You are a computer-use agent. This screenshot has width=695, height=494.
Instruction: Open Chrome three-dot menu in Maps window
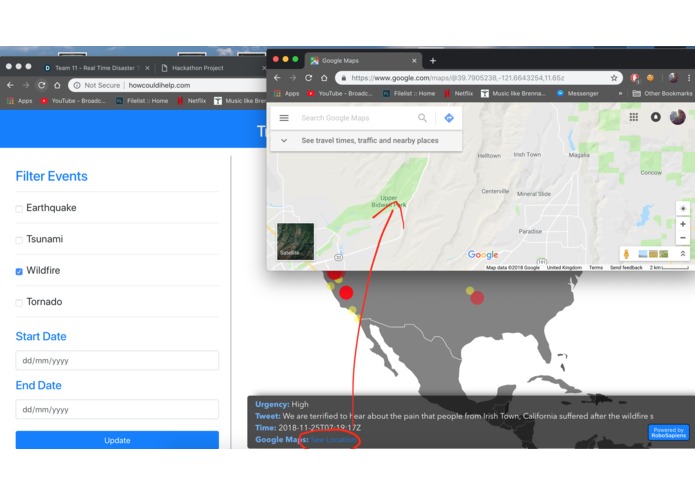(689, 78)
